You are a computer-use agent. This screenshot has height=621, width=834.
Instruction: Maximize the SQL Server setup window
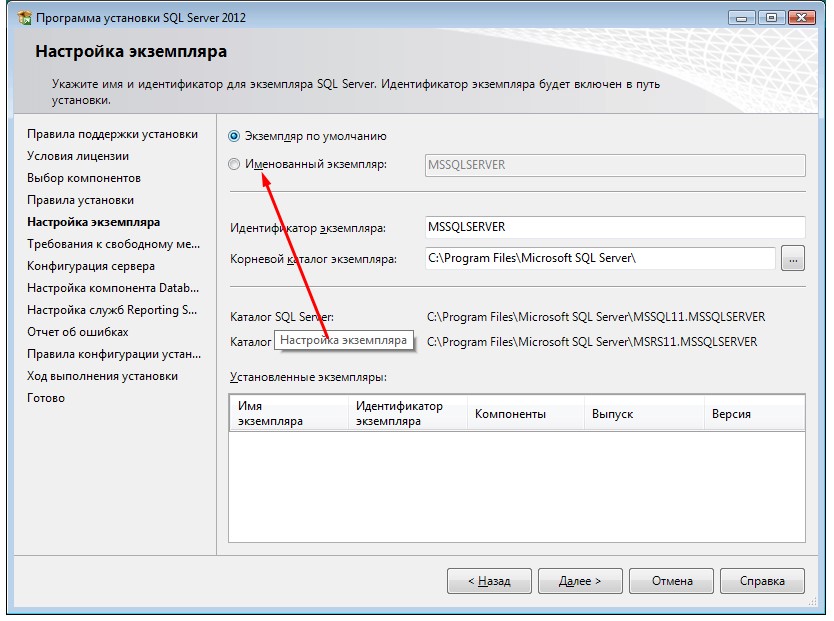coord(771,18)
